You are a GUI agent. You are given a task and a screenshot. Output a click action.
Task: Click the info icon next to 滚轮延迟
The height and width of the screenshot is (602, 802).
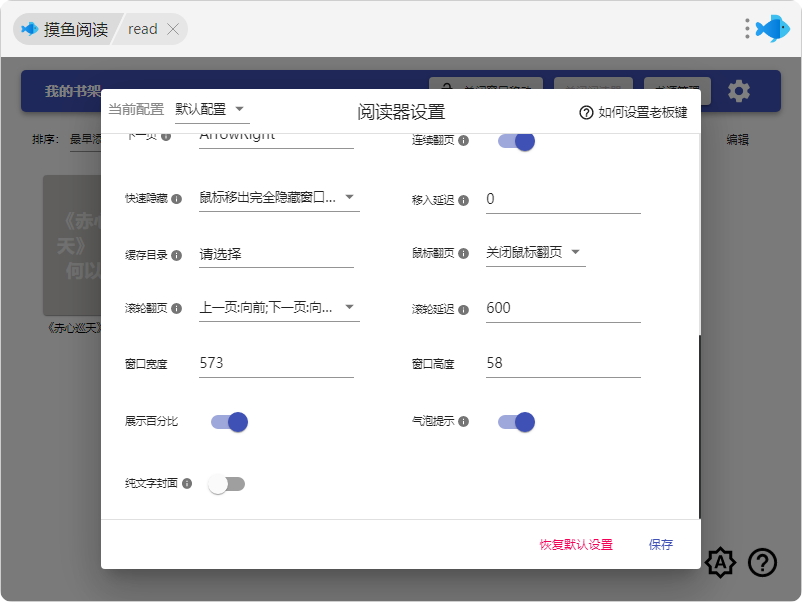pos(463,310)
